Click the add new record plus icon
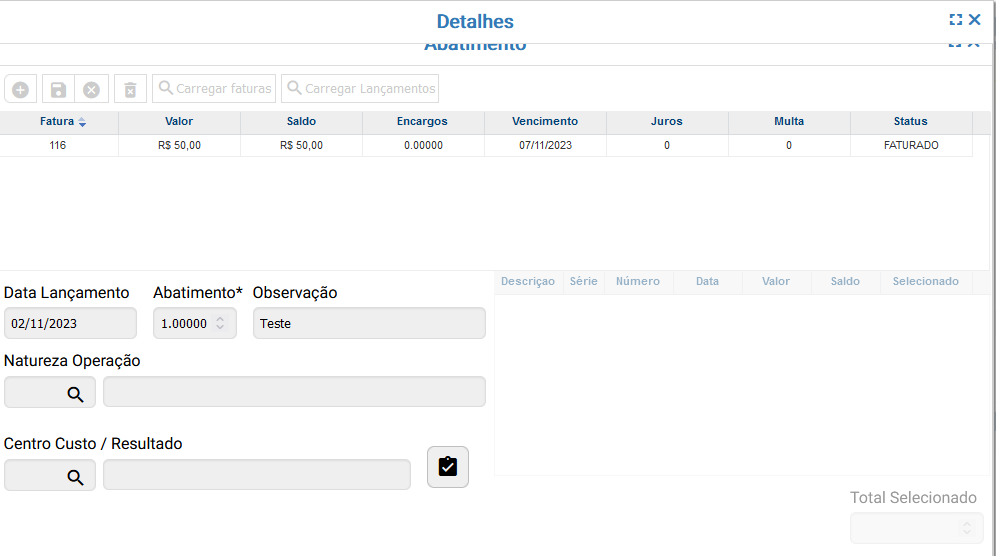This screenshot has height=556, width=996. pos(20,89)
